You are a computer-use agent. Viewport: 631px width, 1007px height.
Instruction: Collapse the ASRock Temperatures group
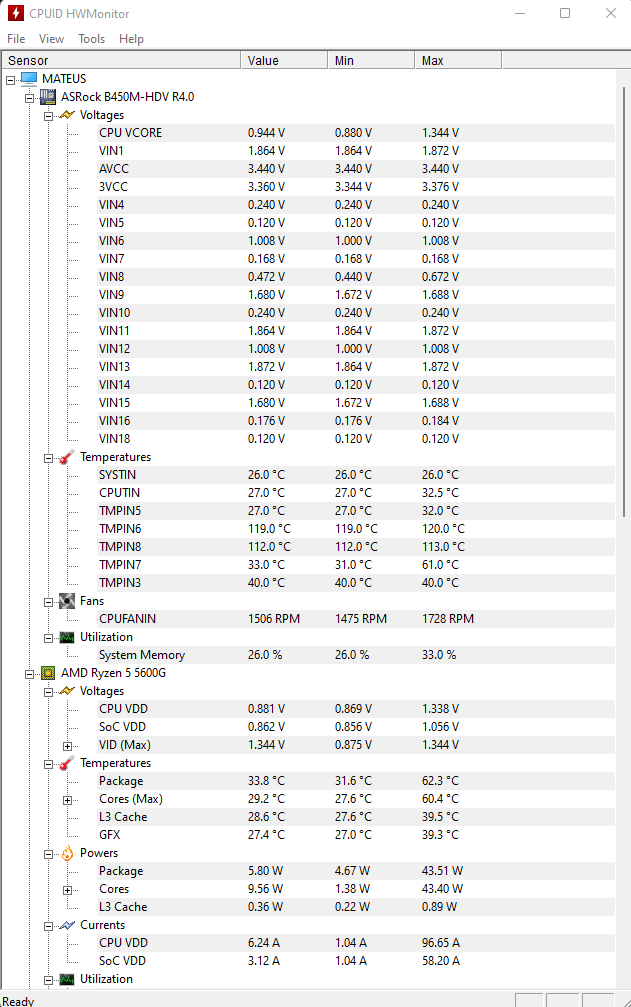coord(48,459)
